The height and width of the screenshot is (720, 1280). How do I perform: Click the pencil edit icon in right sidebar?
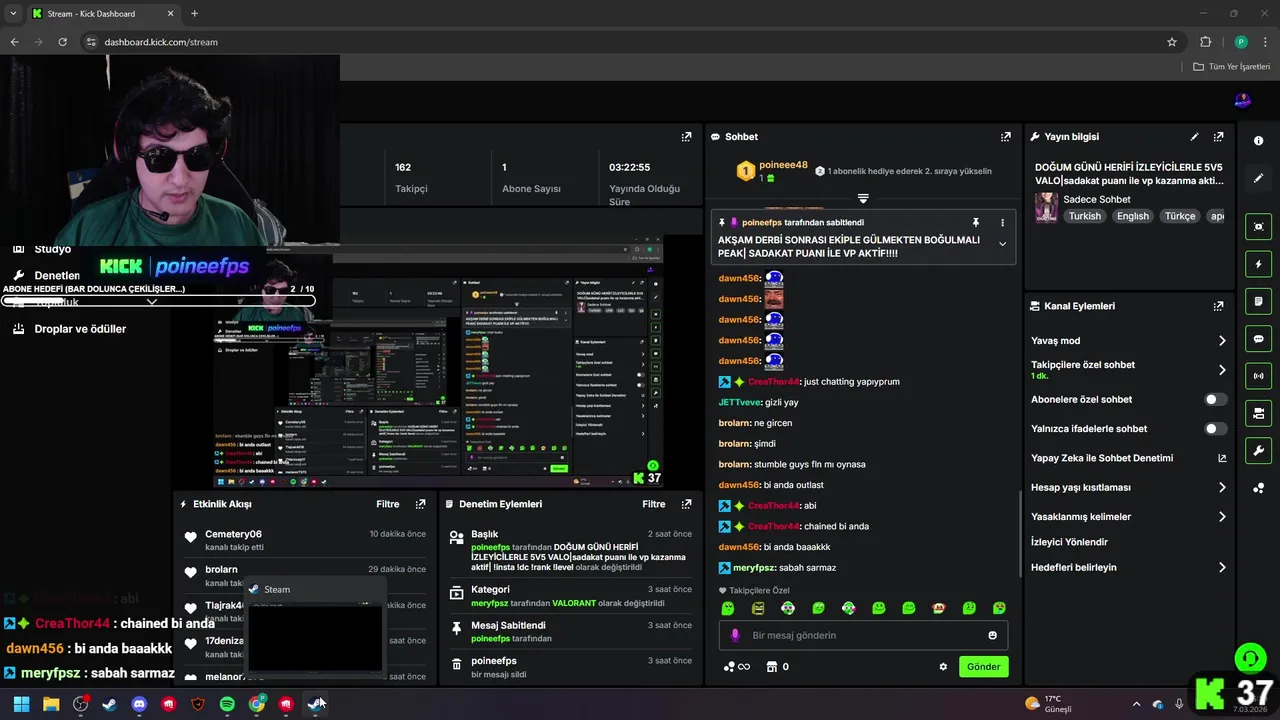point(1258,178)
